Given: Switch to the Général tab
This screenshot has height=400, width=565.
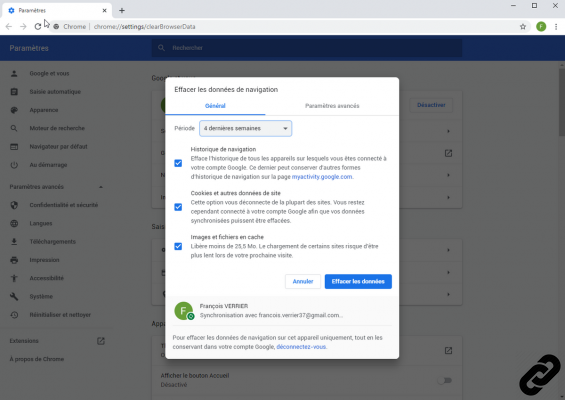Looking at the screenshot, I should 215,106.
